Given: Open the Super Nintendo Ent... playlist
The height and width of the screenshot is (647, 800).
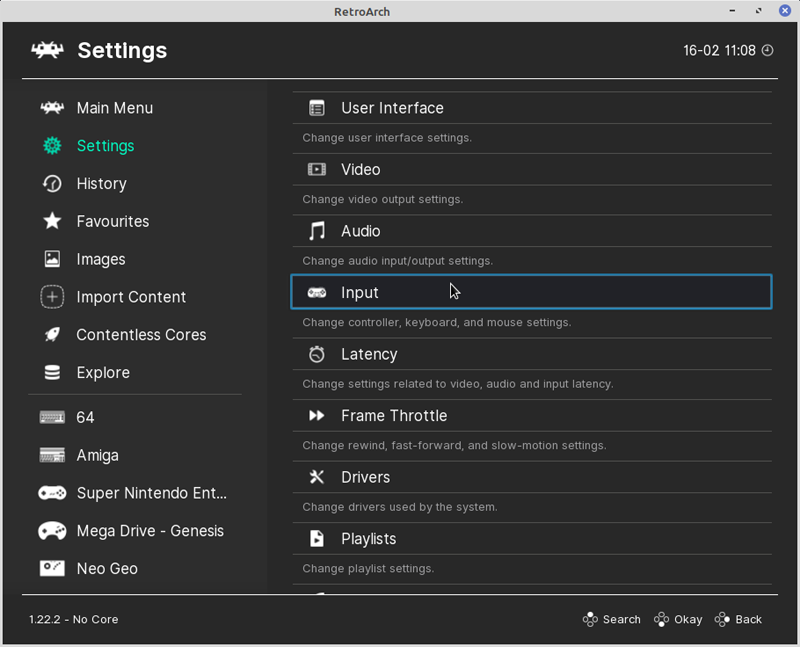Looking at the screenshot, I should tap(152, 493).
